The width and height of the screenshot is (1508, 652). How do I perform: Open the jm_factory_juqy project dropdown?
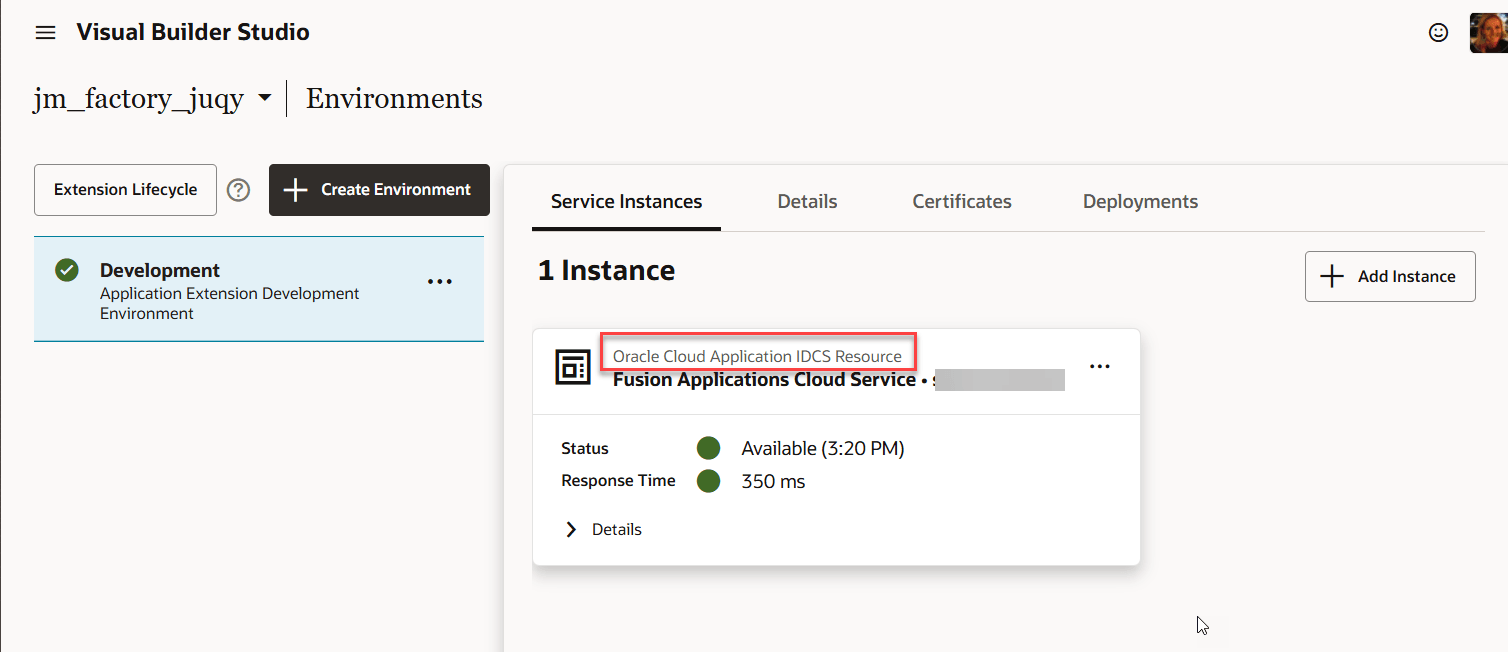[264, 99]
